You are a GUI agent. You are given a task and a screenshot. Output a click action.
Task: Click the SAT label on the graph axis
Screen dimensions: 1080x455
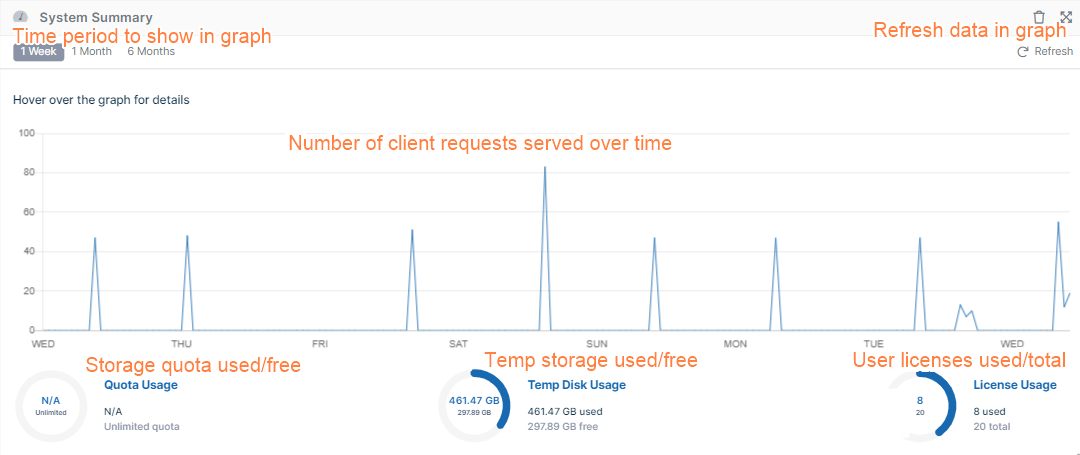click(458, 344)
